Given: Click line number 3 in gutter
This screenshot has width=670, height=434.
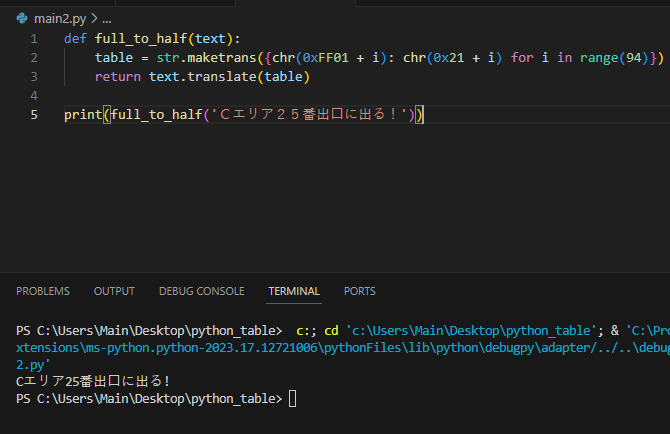Looking at the screenshot, I should tap(34, 76).
